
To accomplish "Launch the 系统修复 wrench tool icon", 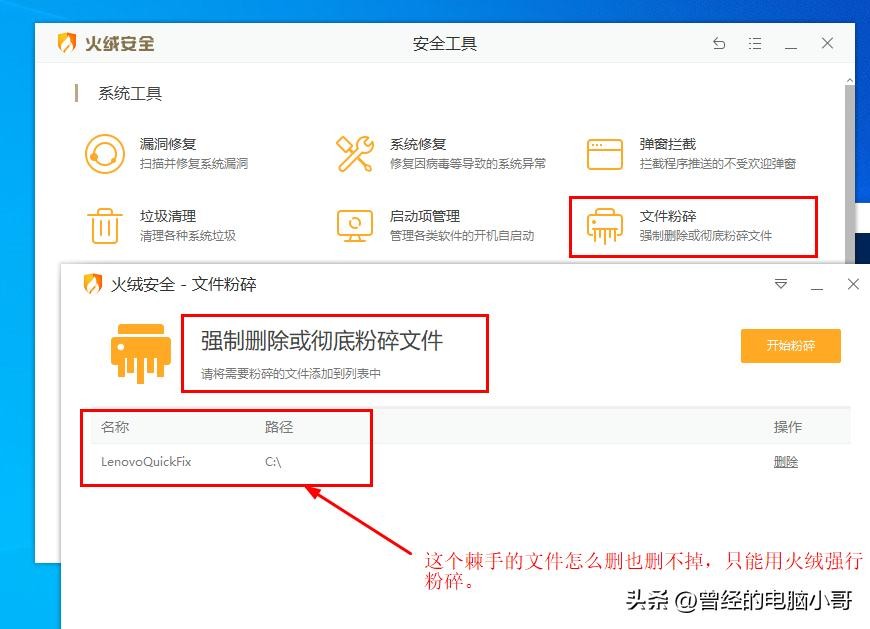I will pos(354,153).
